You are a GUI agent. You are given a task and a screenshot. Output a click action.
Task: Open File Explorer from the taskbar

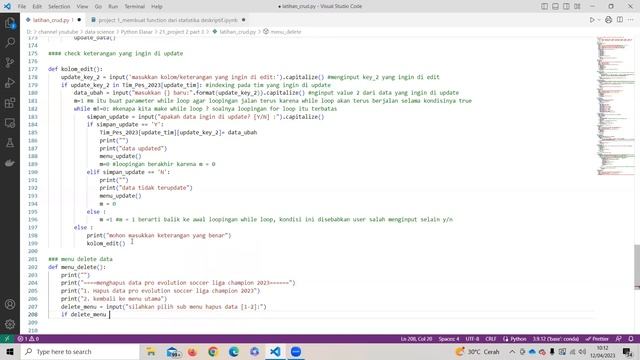(x=151, y=351)
